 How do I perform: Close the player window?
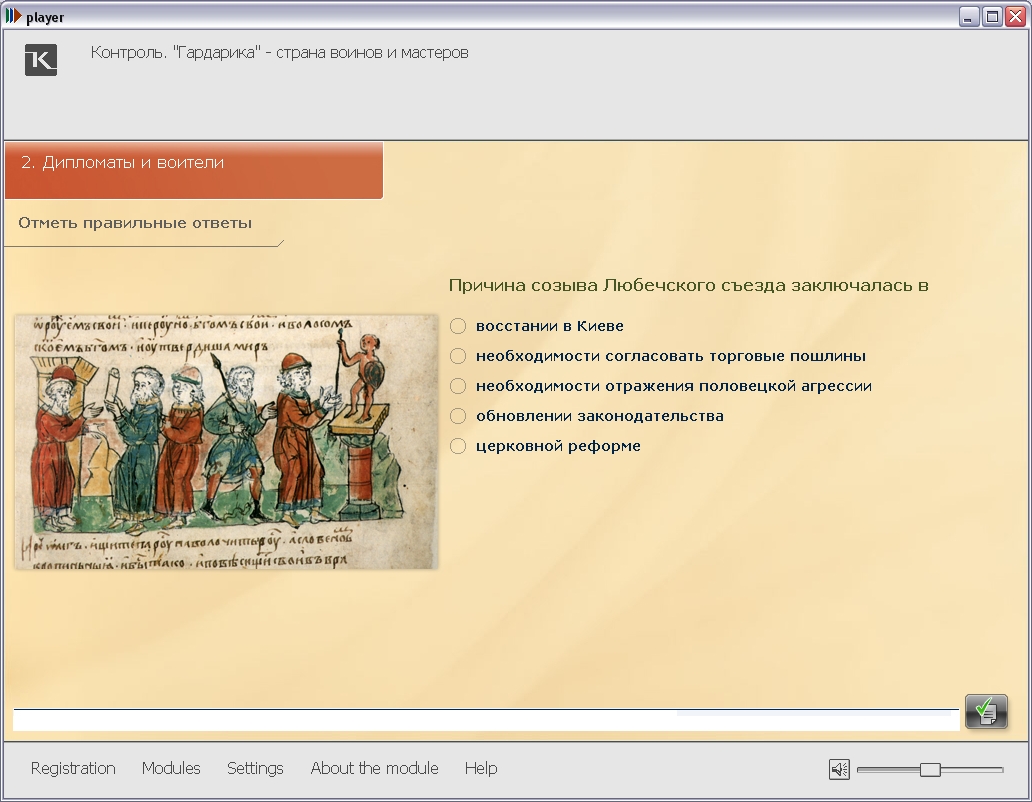coord(1015,16)
